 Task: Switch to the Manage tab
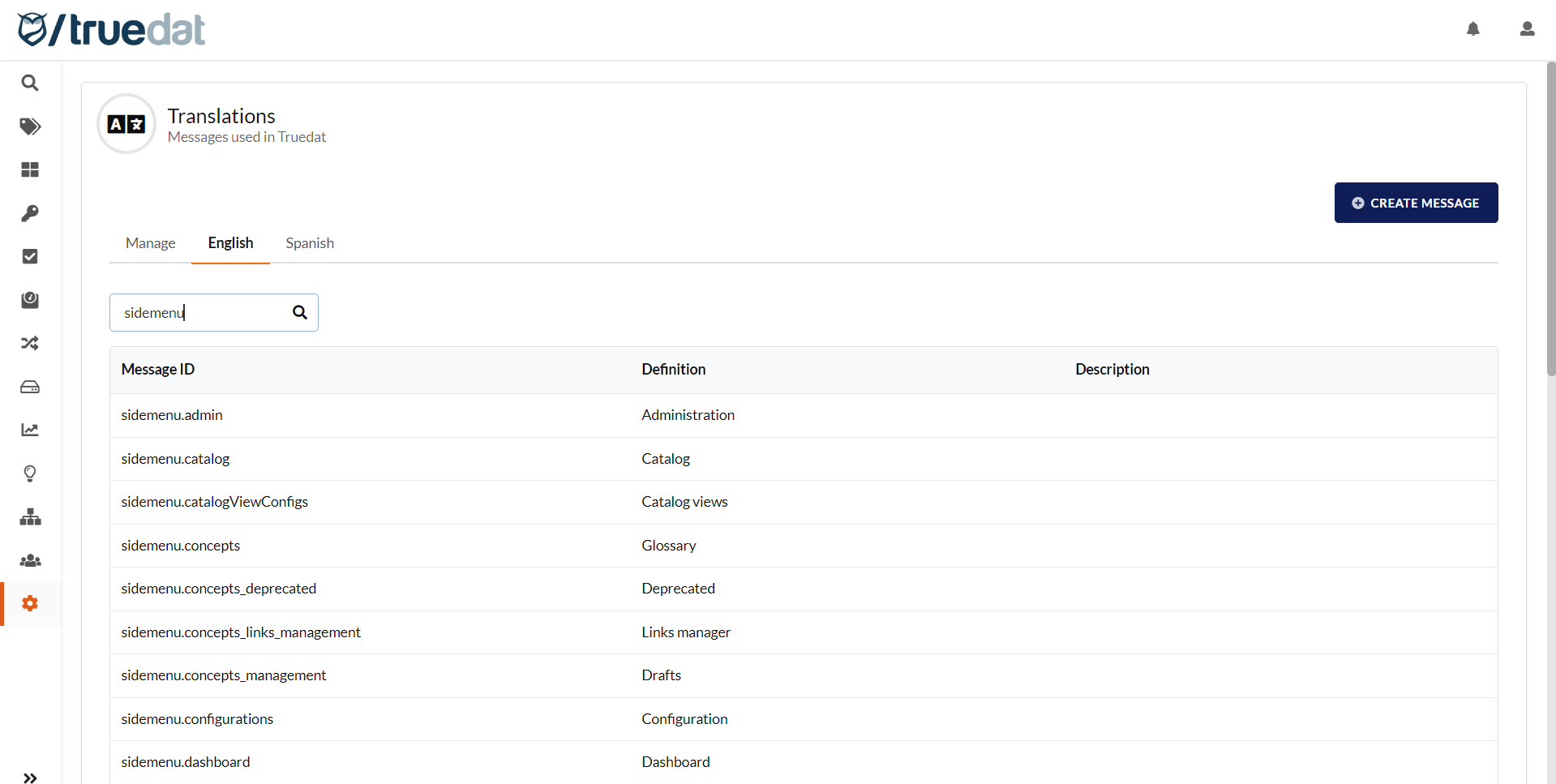(150, 243)
